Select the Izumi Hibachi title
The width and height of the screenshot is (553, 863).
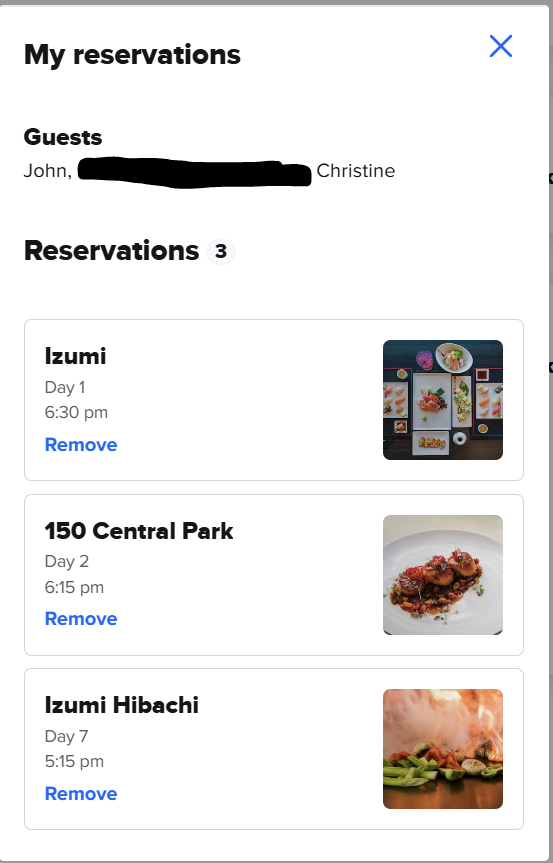(x=122, y=705)
